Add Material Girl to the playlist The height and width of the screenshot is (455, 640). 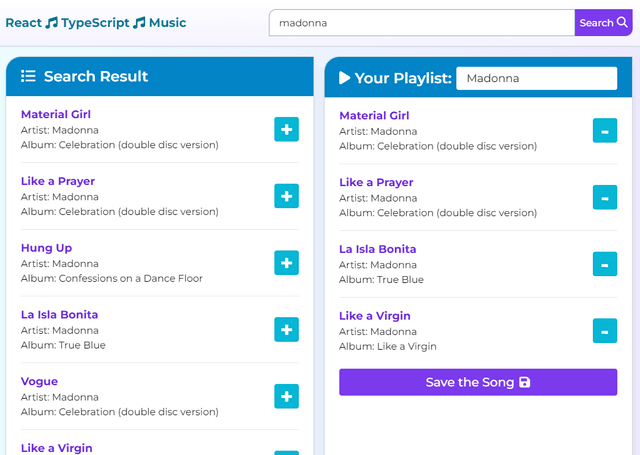pos(286,130)
